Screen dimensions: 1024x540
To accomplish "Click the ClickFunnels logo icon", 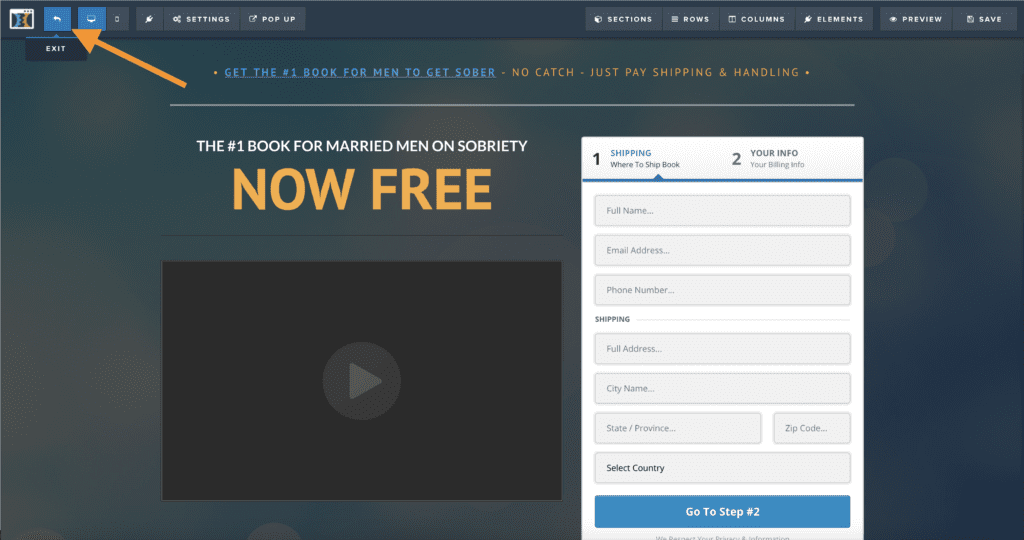I will coord(22,19).
